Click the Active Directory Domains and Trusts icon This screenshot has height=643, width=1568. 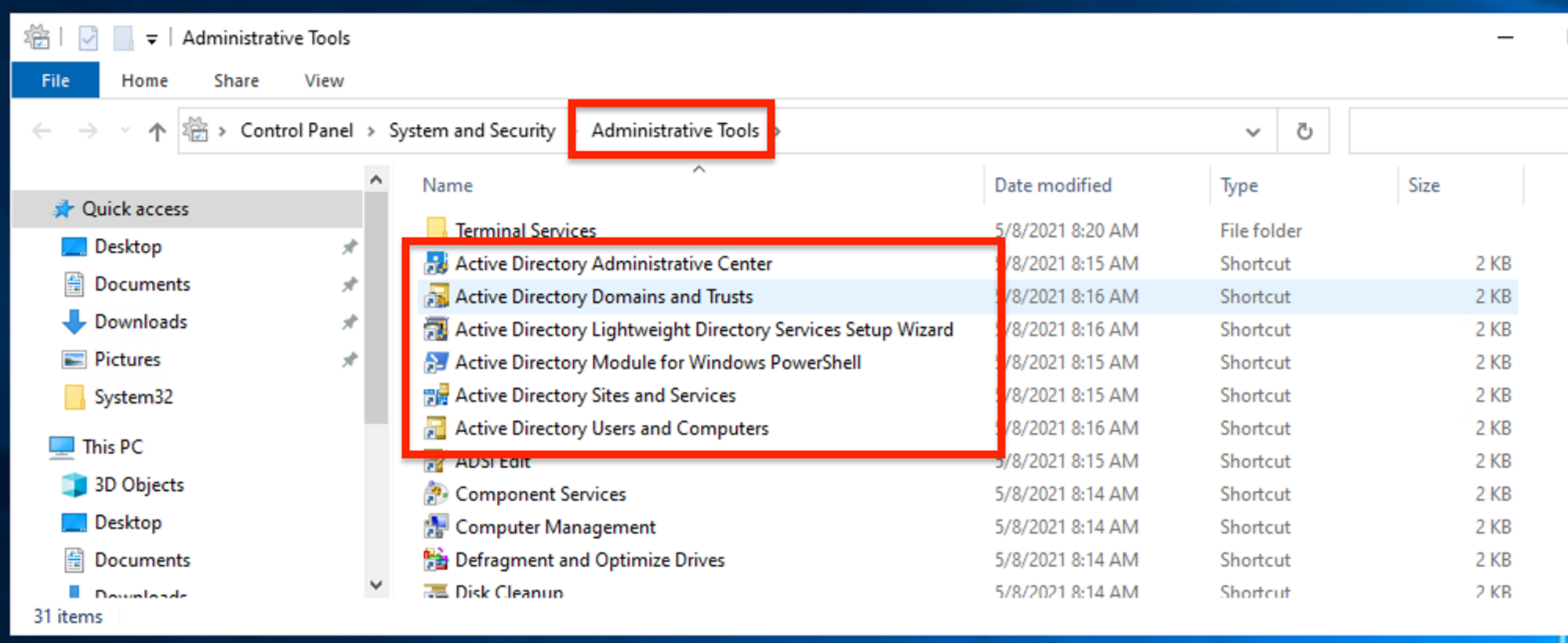[x=436, y=296]
